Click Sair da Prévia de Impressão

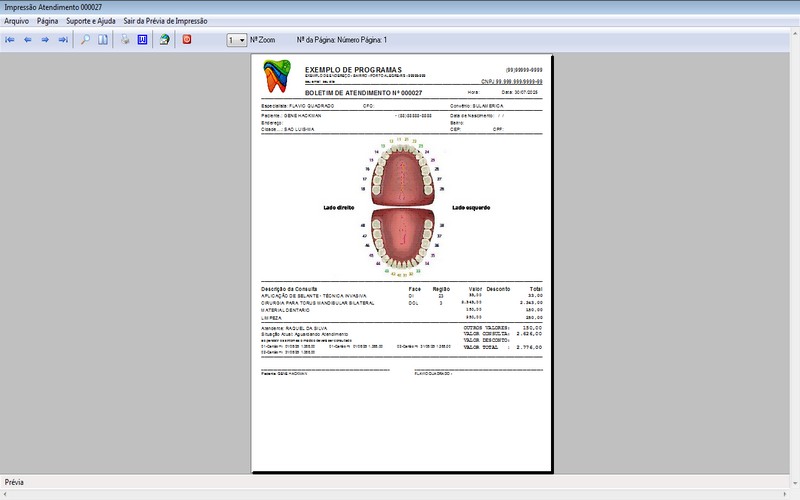click(165, 20)
